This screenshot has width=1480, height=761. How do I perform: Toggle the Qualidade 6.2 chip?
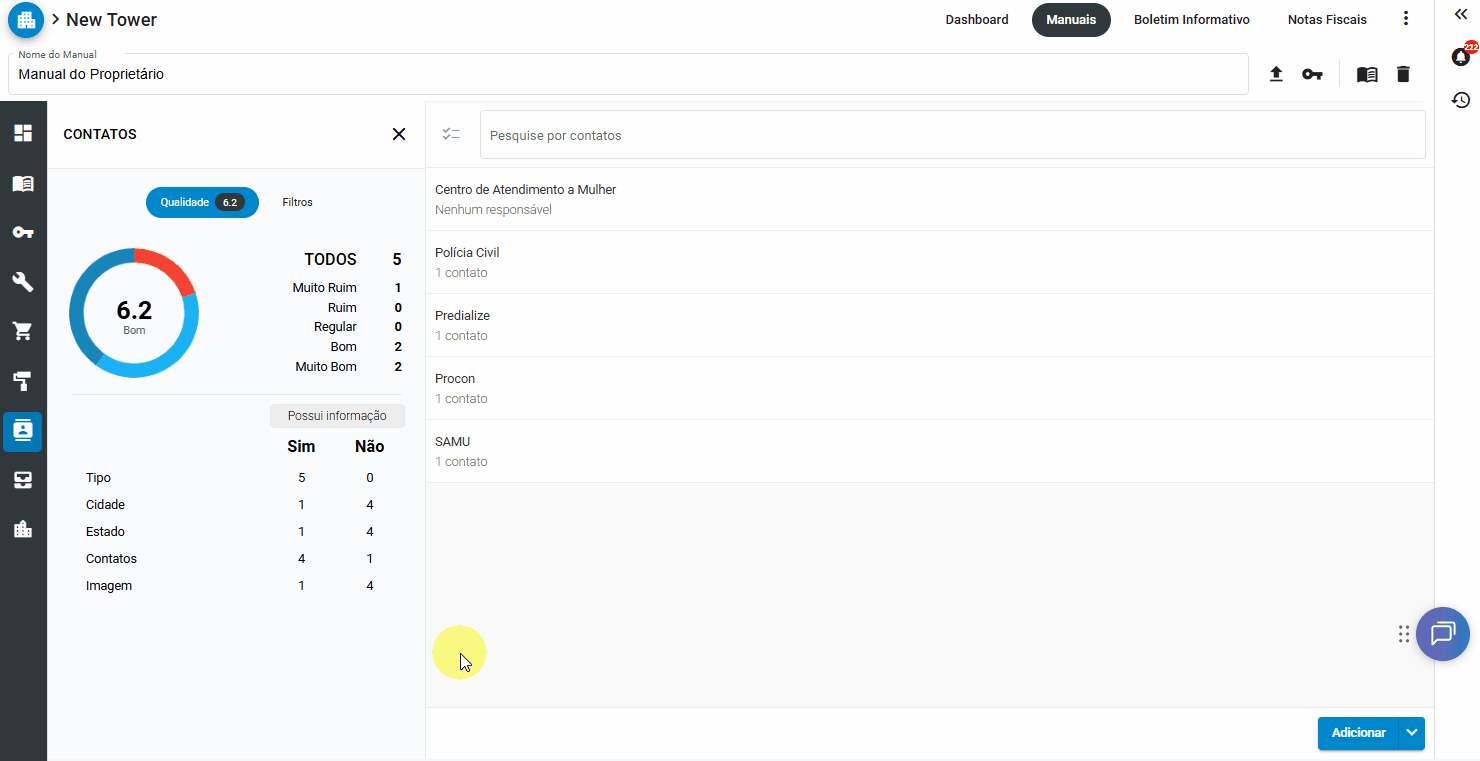point(202,202)
